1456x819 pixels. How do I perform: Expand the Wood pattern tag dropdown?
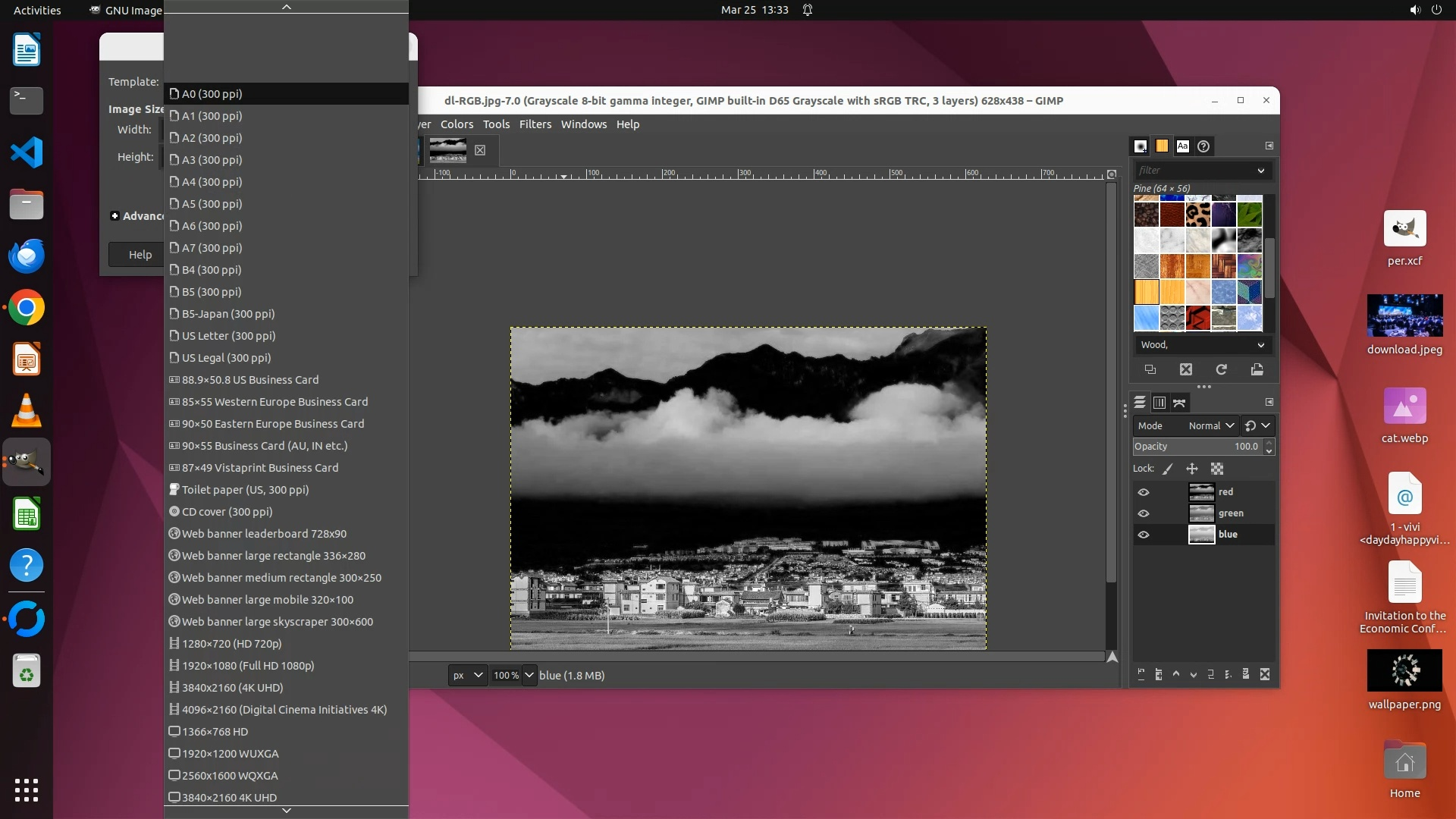point(1260,345)
